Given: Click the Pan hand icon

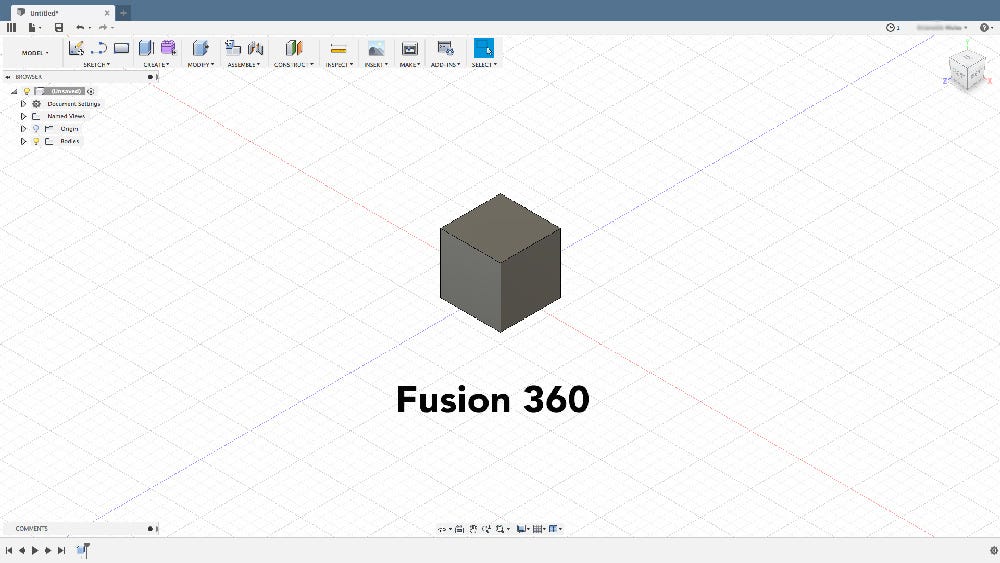Looking at the screenshot, I should (x=473, y=529).
